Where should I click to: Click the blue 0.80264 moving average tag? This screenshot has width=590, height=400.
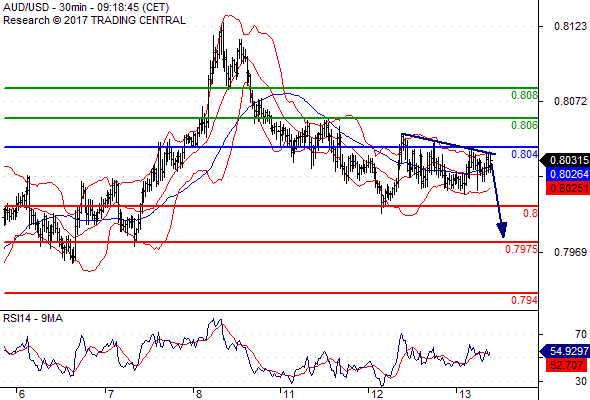tap(568, 174)
